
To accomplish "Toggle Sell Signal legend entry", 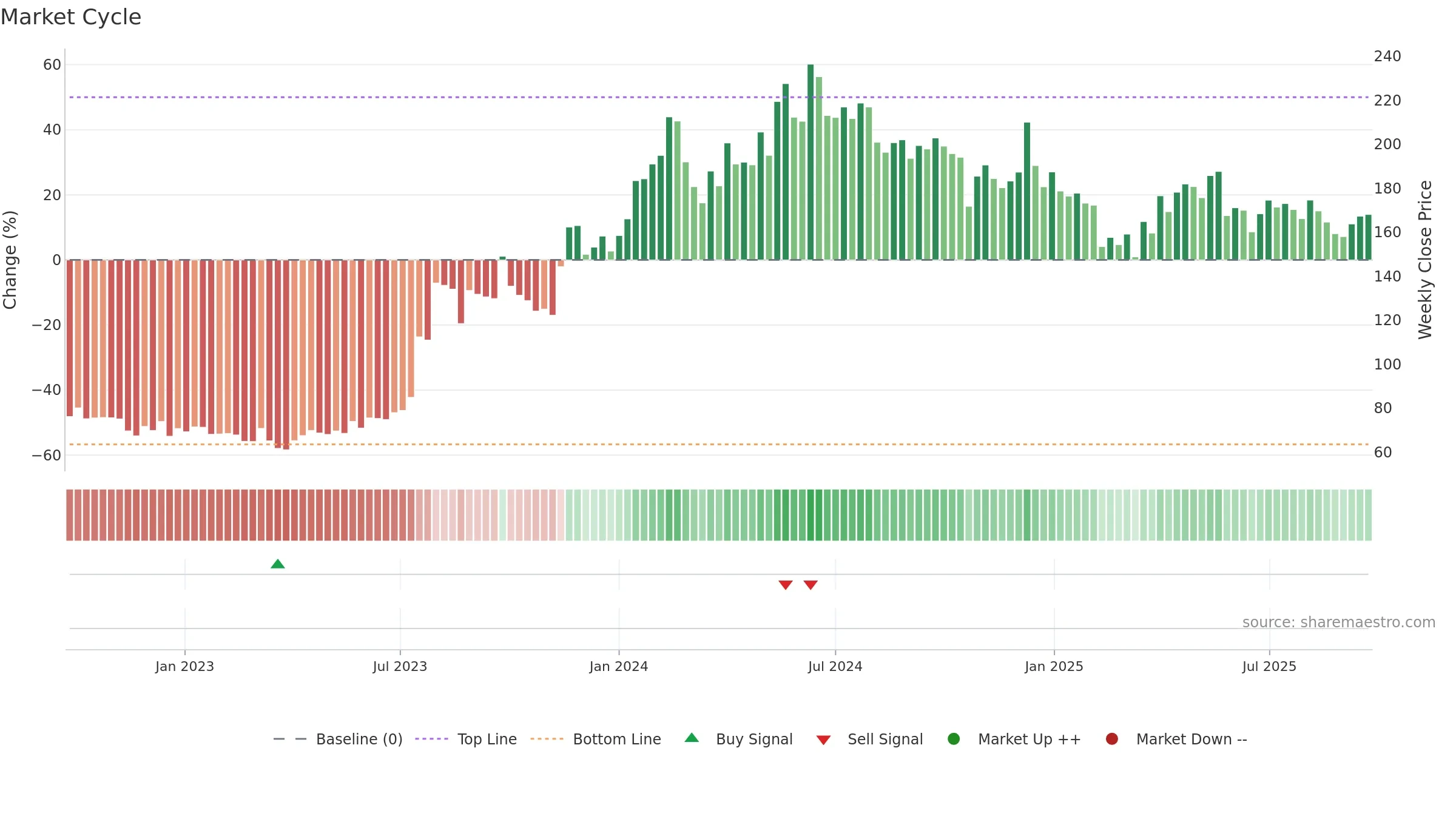I will click(869, 740).
